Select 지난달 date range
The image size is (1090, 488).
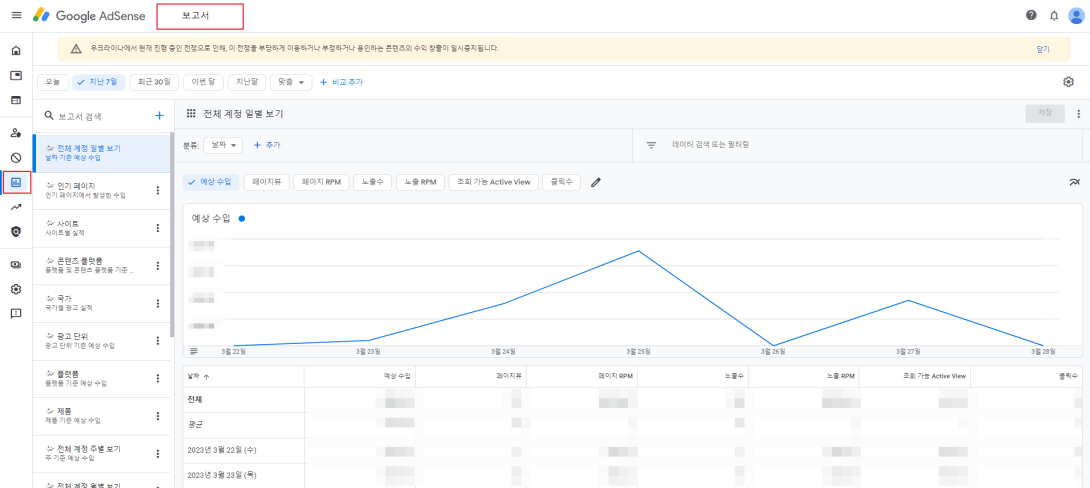(247, 82)
